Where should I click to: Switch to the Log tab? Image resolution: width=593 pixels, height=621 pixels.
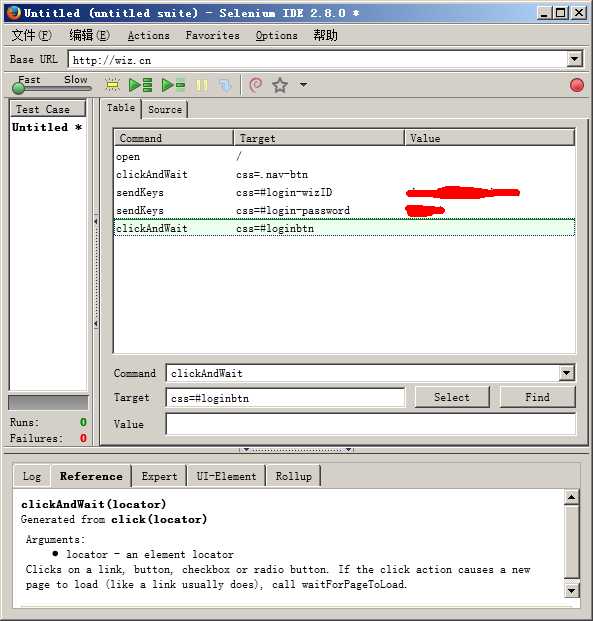pos(32,476)
